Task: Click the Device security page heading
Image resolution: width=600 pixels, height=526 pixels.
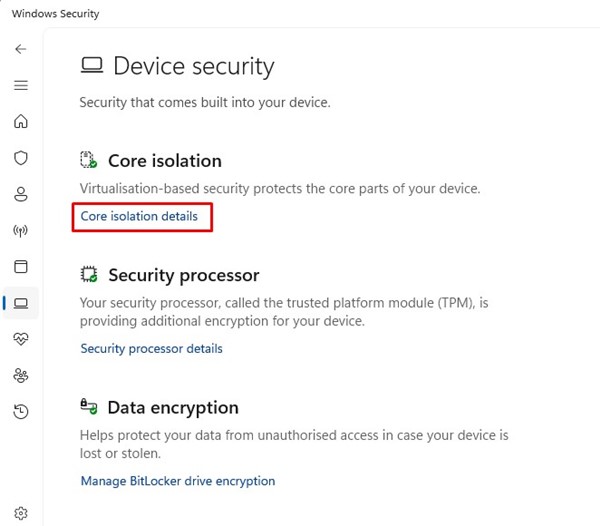Action: pos(193,67)
